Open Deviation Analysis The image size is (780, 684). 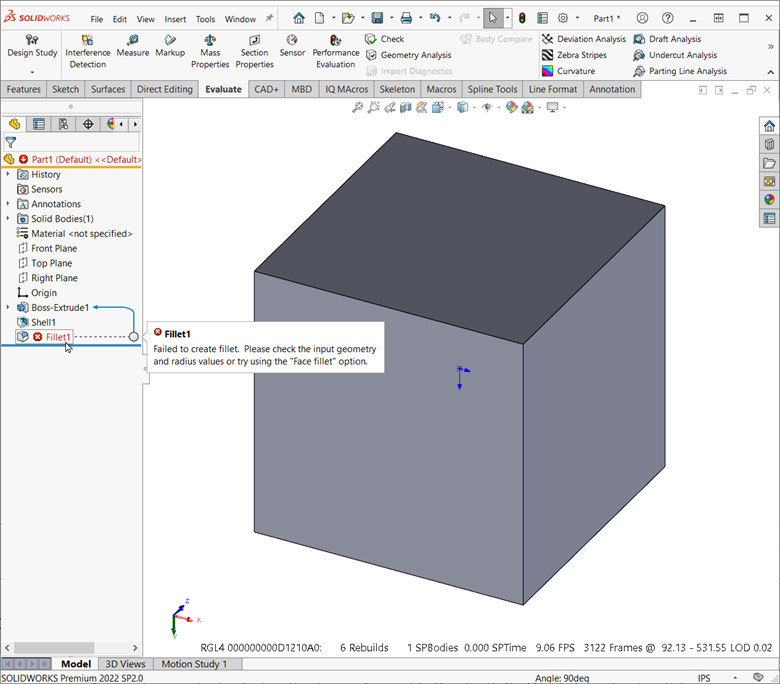coord(584,39)
